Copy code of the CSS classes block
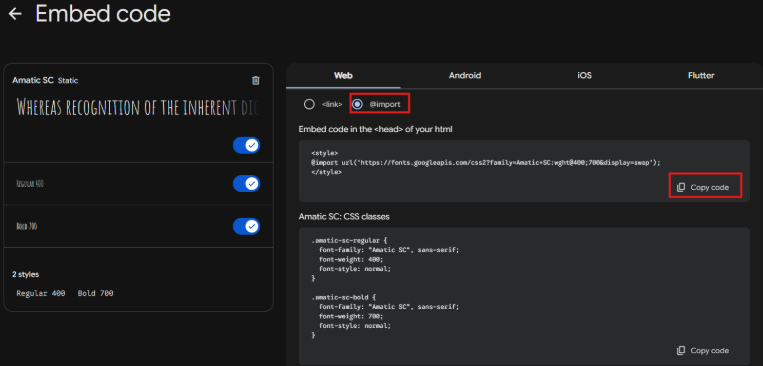 [x=703, y=350]
